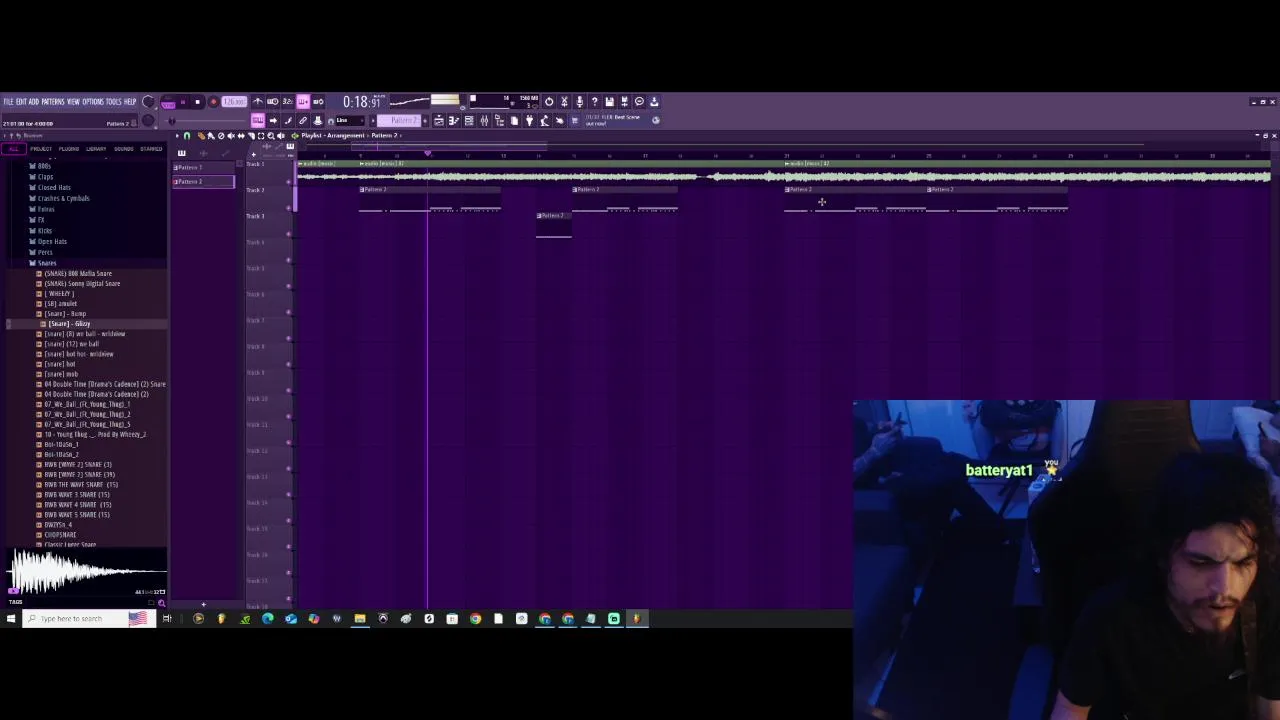Open the TOOLS menu
Image resolution: width=1280 pixels, height=720 pixels.
coord(114,101)
